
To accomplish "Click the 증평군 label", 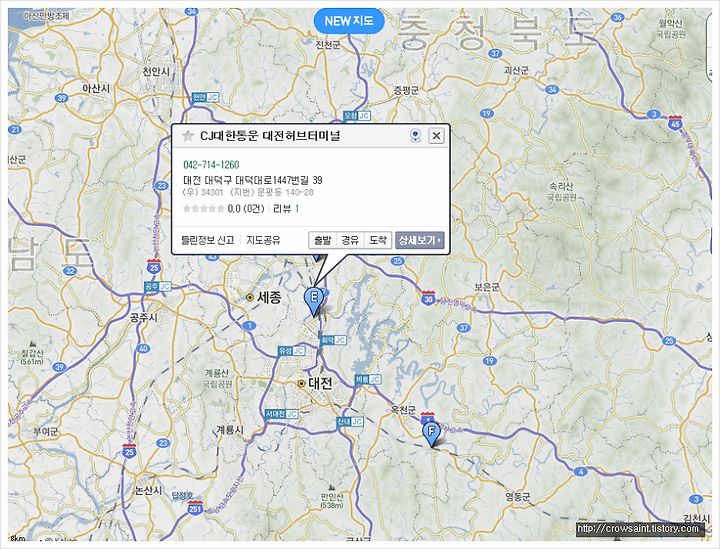I will click(406, 90).
